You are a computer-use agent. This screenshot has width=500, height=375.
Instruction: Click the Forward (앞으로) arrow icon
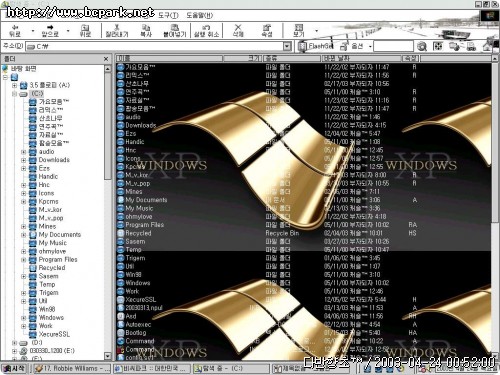pyautogui.click(x=50, y=28)
